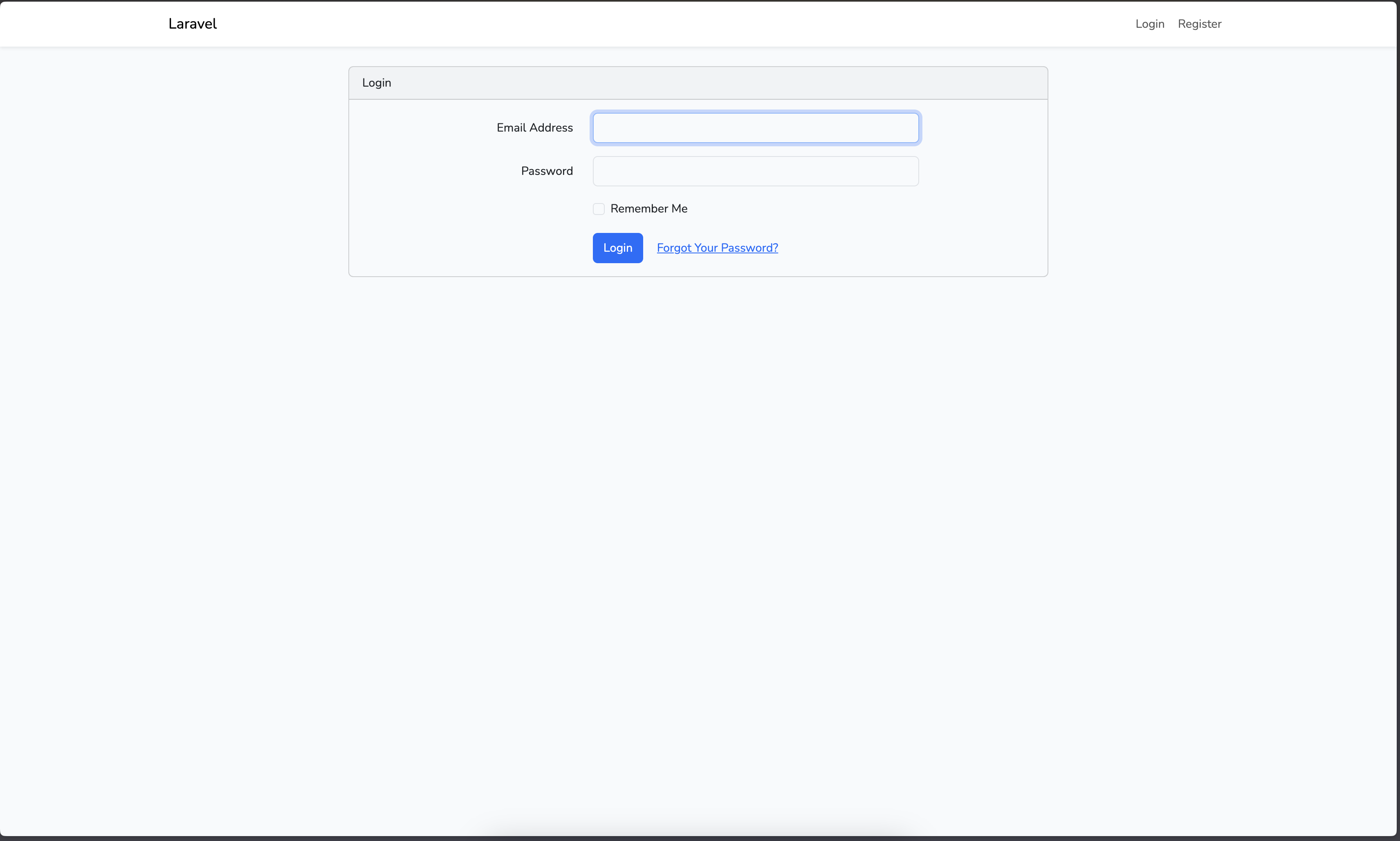Focus the Email Address input field

(x=755, y=128)
